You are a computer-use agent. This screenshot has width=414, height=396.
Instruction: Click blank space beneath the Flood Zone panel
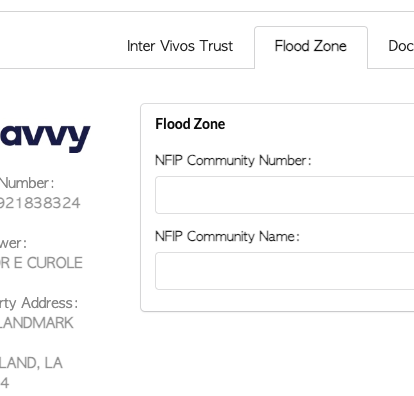coord(277,353)
